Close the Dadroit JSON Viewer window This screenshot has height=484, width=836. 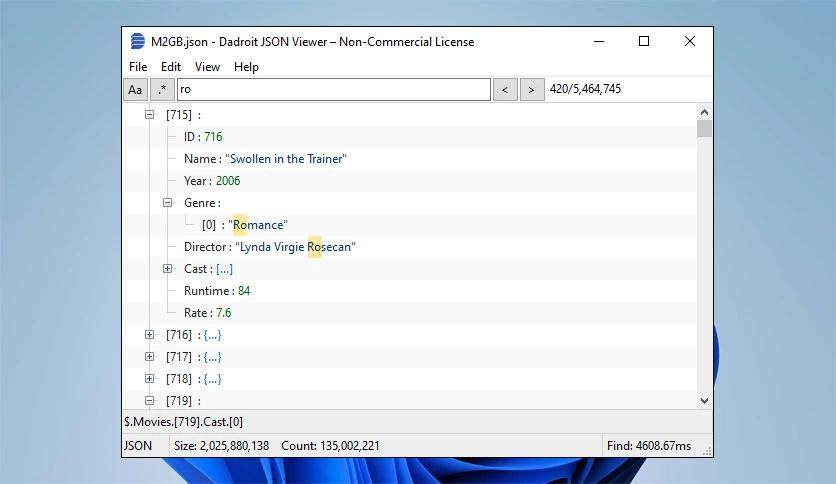click(690, 41)
